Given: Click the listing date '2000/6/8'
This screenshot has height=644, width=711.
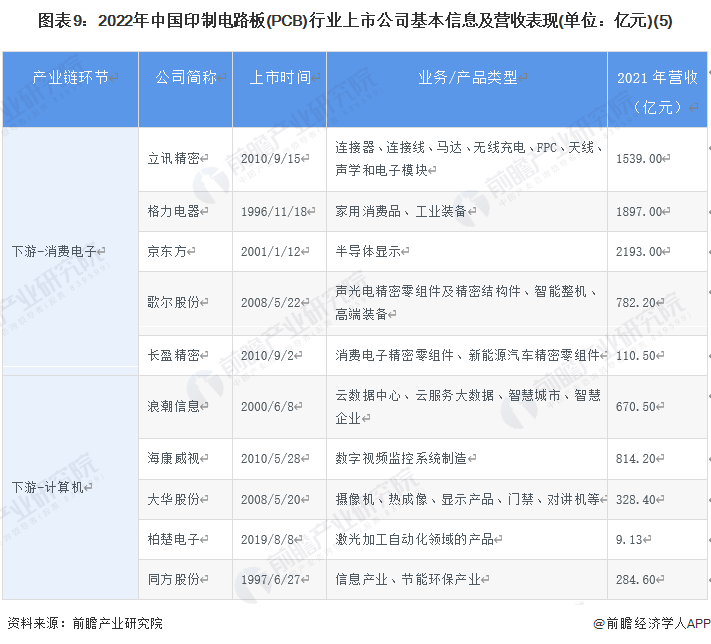Looking at the screenshot, I should (x=268, y=407).
